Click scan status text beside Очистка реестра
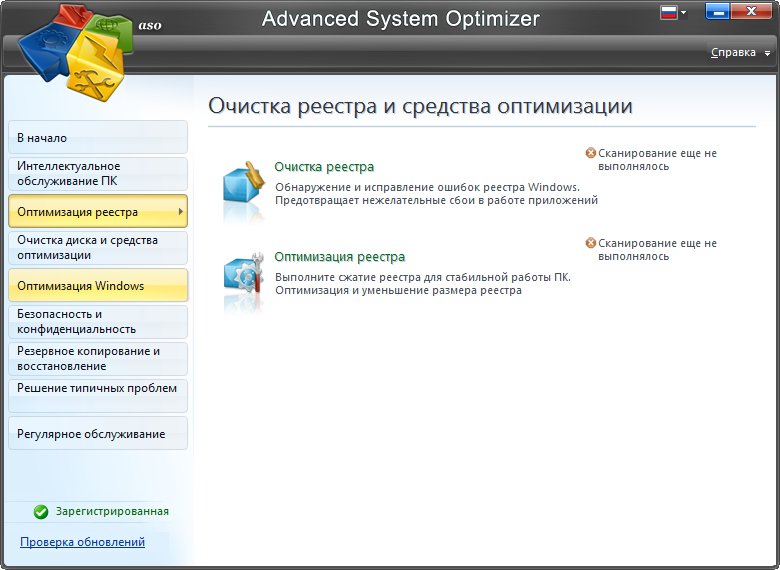The width and height of the screenshot is (780, 570). tap(657, 160)
